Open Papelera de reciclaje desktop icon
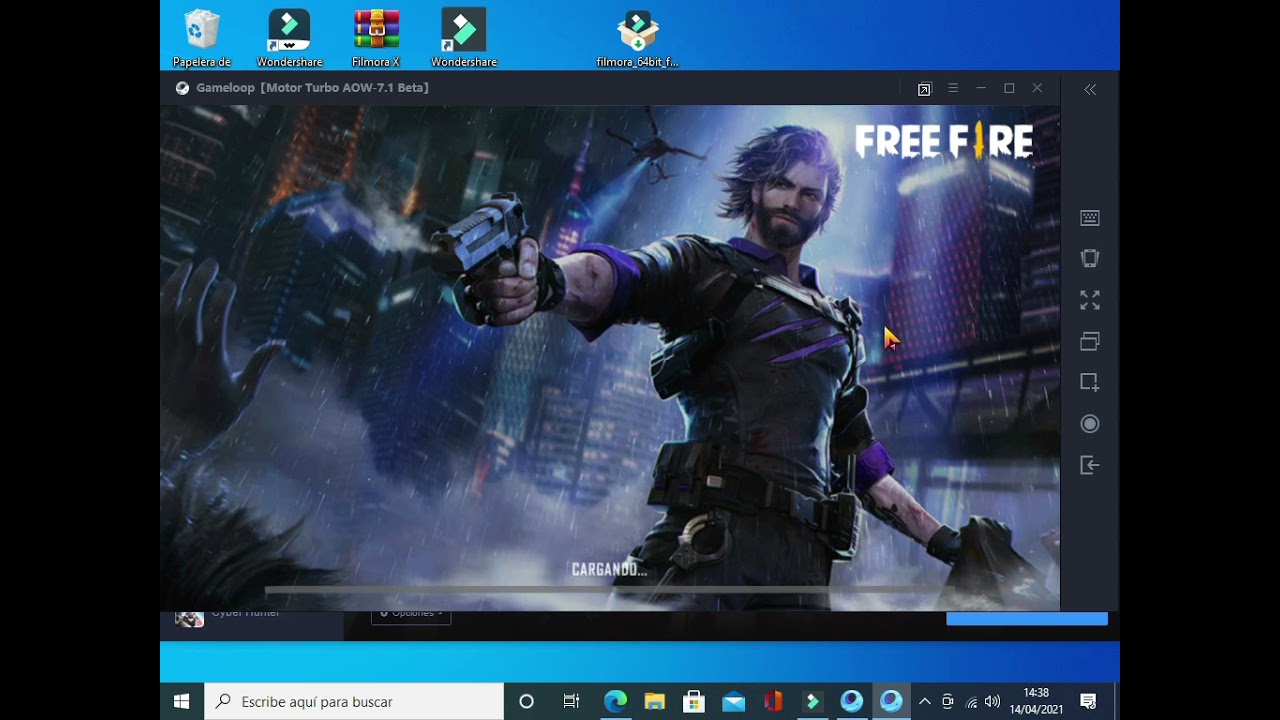1280x720 pixels. click(x=202, y=39)
